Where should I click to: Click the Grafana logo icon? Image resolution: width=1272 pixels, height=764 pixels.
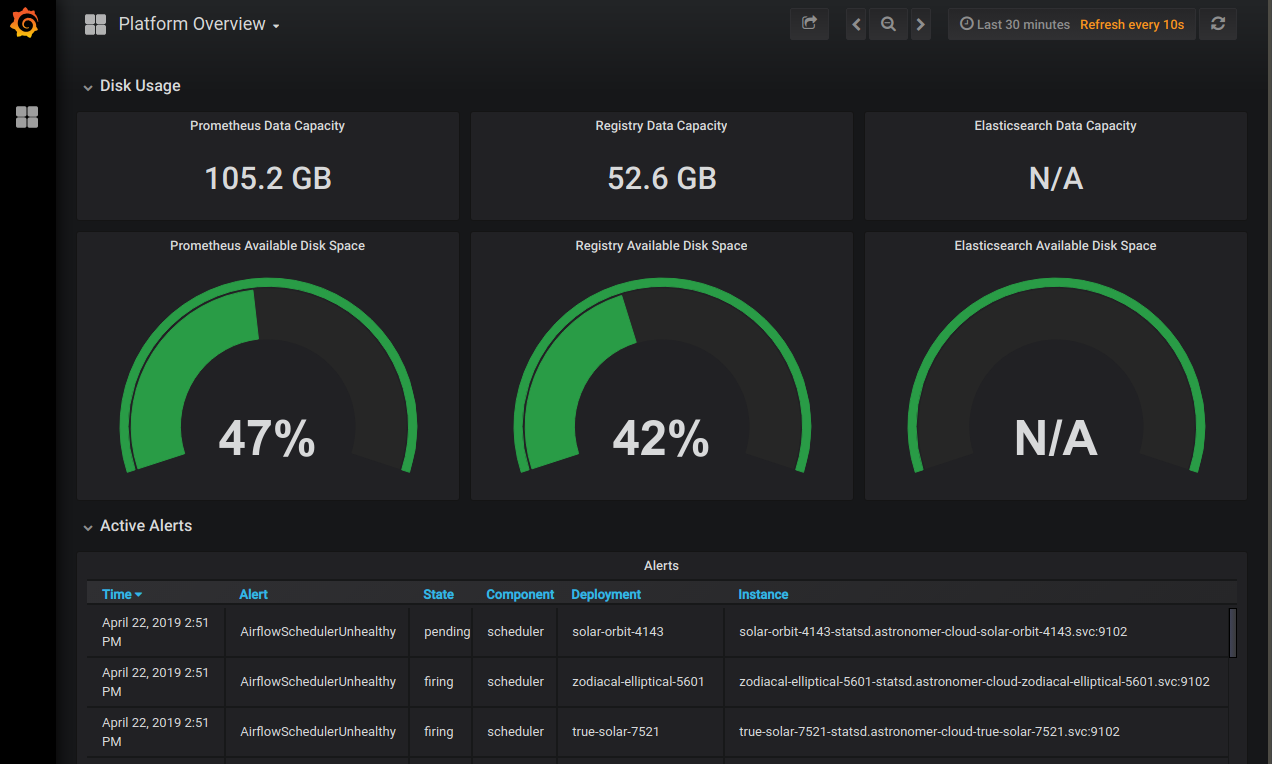pyautogui.click(x=25, y=23)
